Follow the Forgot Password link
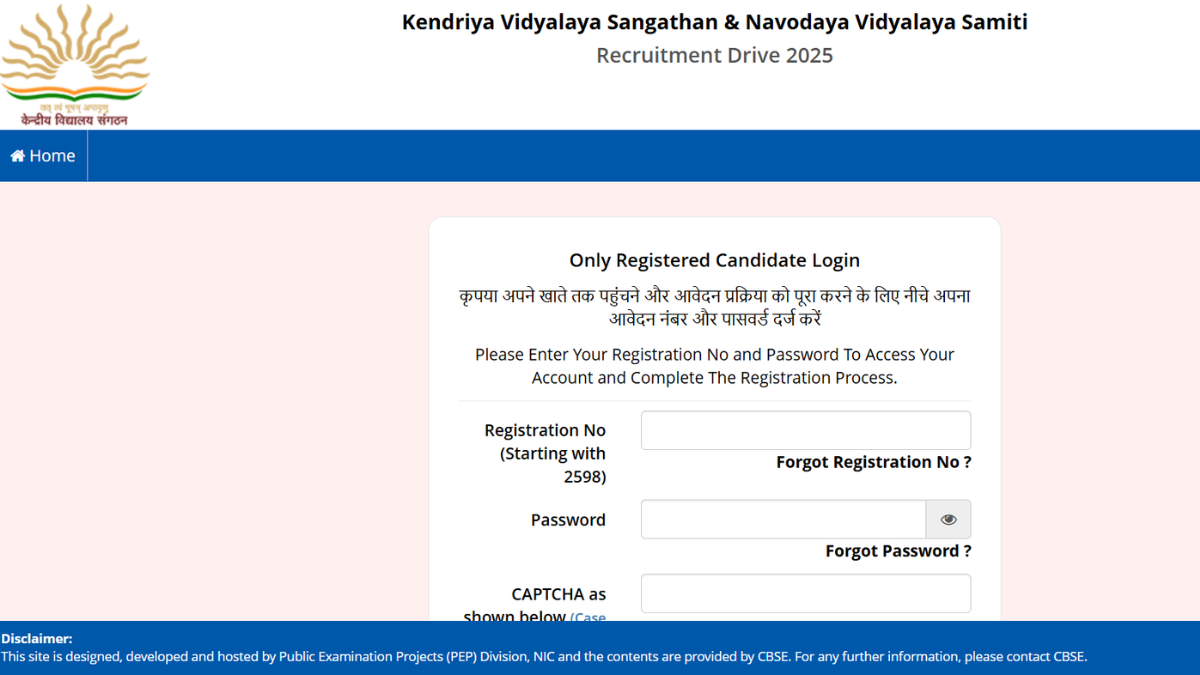This screenshot has width=1200, height=675. (x=898, y=551)
